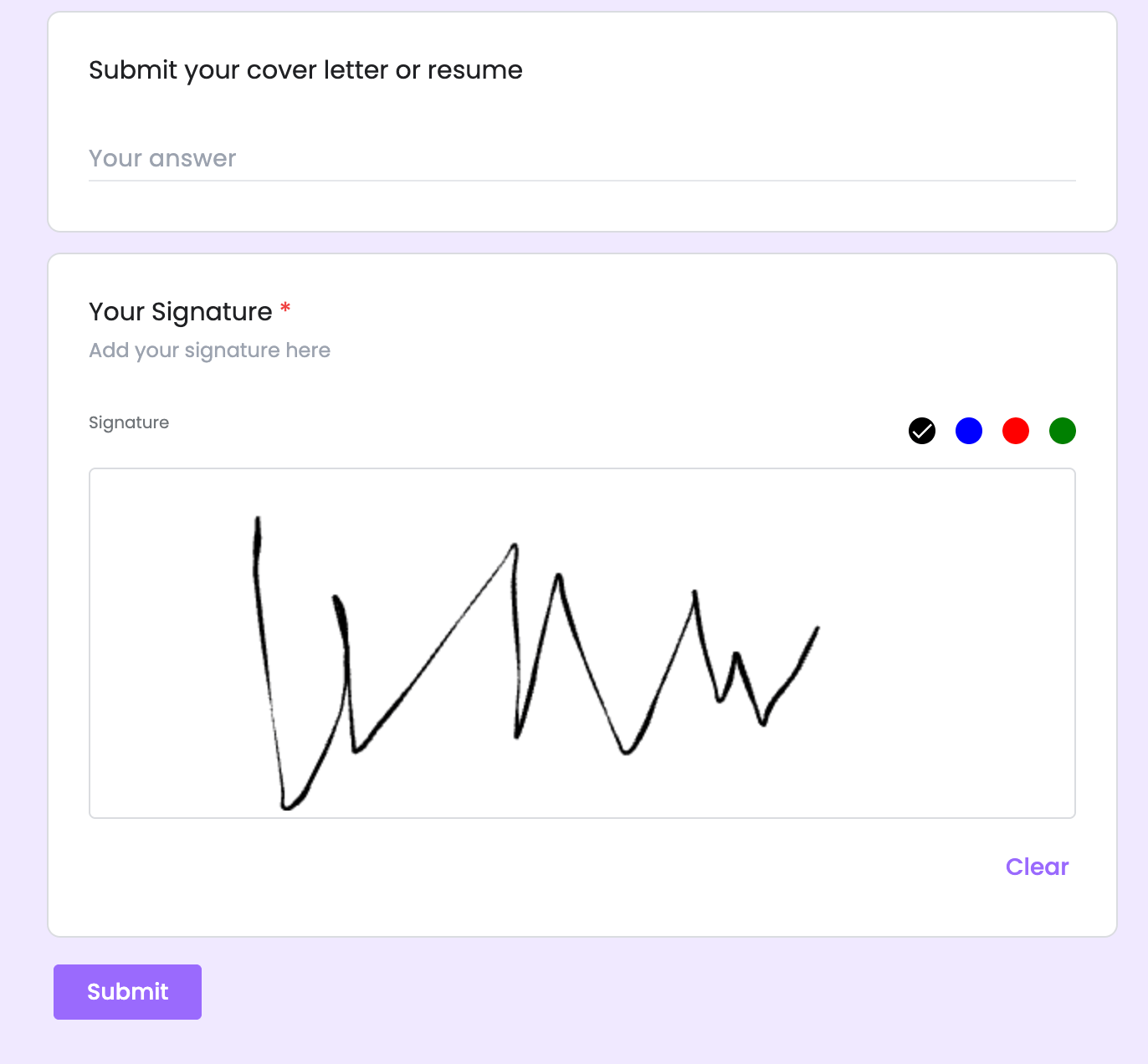
Task: Click the red required asterisk
Action: click(285, 309)
